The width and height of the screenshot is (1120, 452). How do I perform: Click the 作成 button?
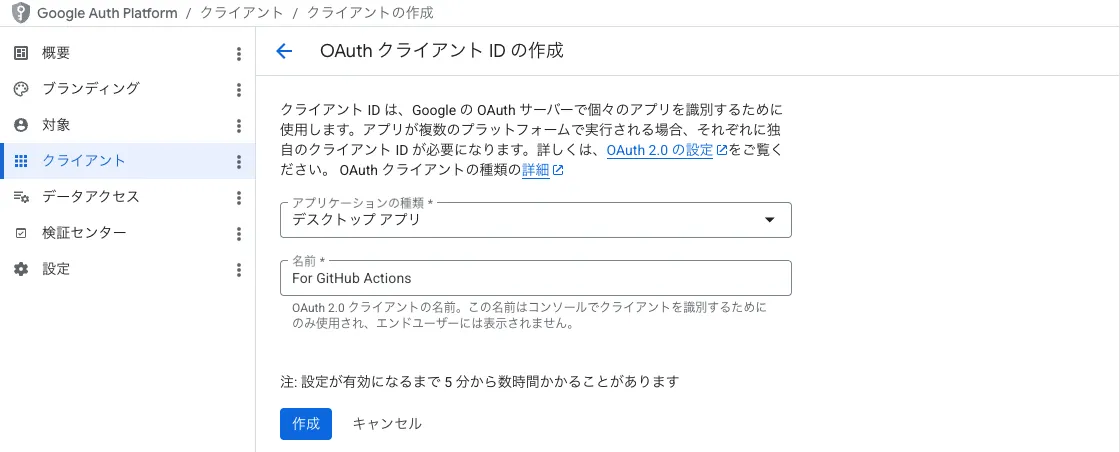coord(306,423)
